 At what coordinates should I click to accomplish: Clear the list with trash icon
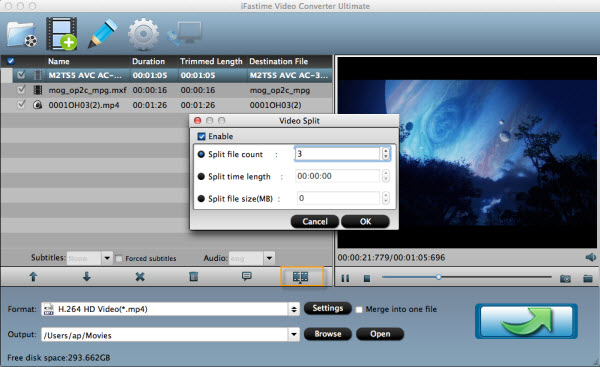(x=194, y=276)
